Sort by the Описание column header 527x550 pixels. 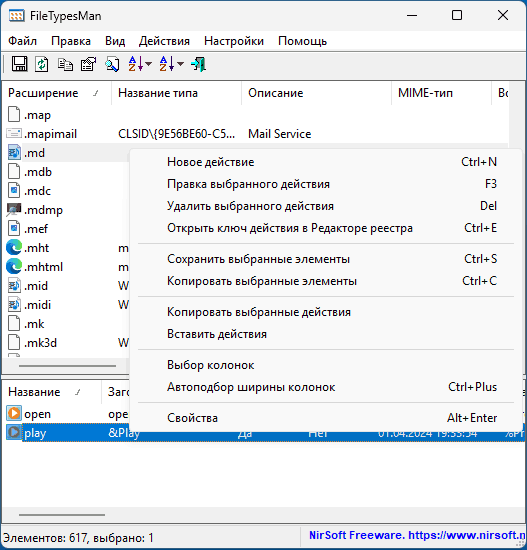316,93
